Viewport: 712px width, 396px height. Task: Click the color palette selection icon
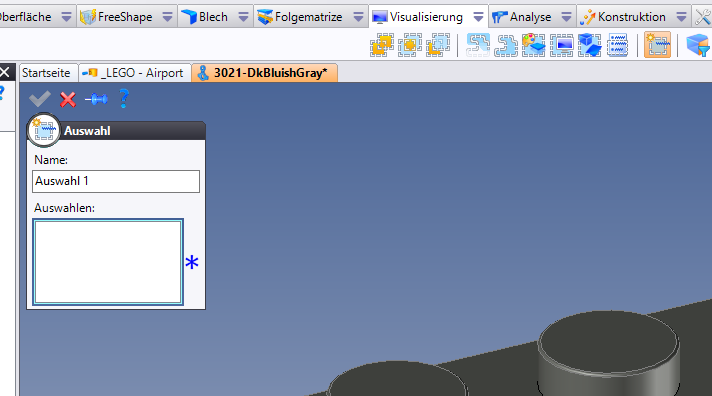[534, 45]
